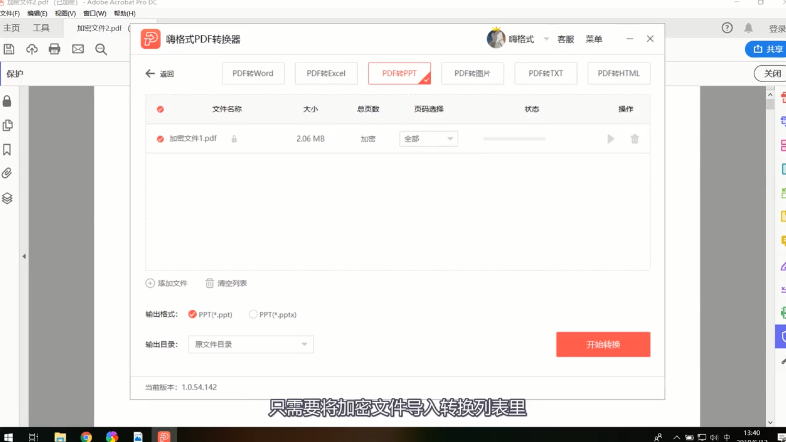This screenshot has height=442, width=786.
Task: Open 客服 customer service link
Action: pyautogui.click(x=565, y=39)
